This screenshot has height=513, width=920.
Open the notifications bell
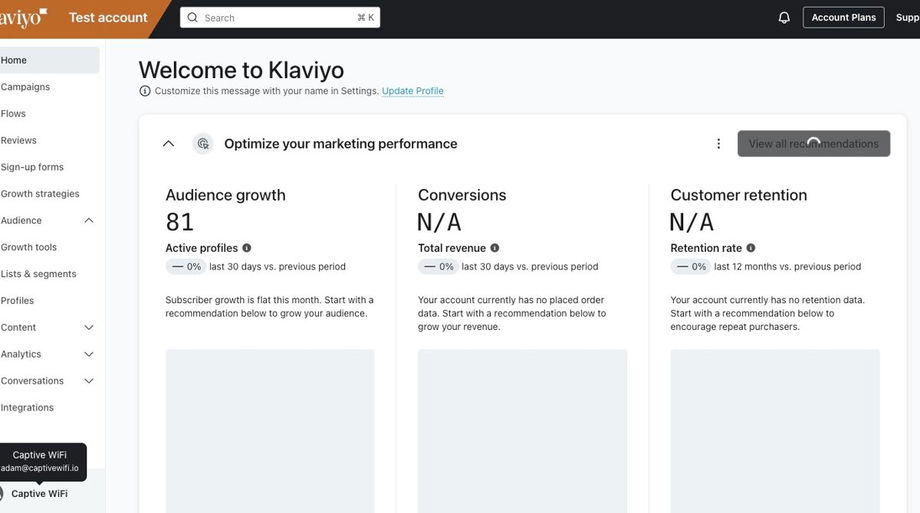pos(784,18)
